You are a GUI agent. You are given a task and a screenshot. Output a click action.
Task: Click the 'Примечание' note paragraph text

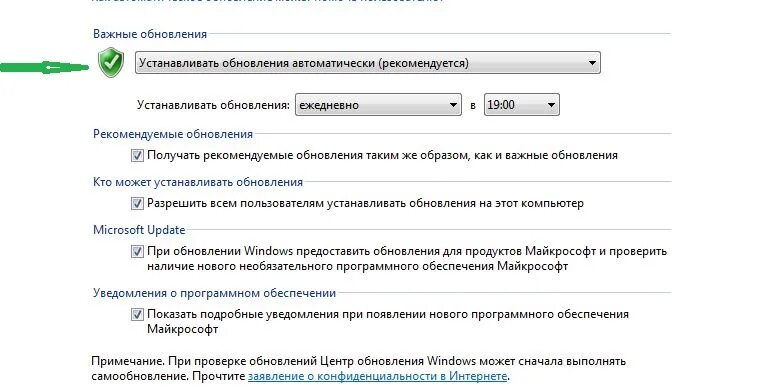pos(358,369)
